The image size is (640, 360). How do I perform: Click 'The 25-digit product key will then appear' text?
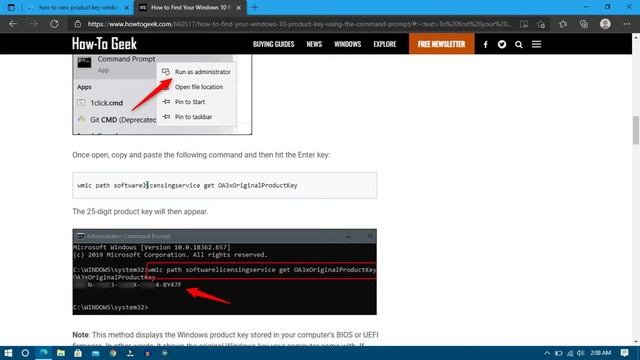tap(140, 211)
